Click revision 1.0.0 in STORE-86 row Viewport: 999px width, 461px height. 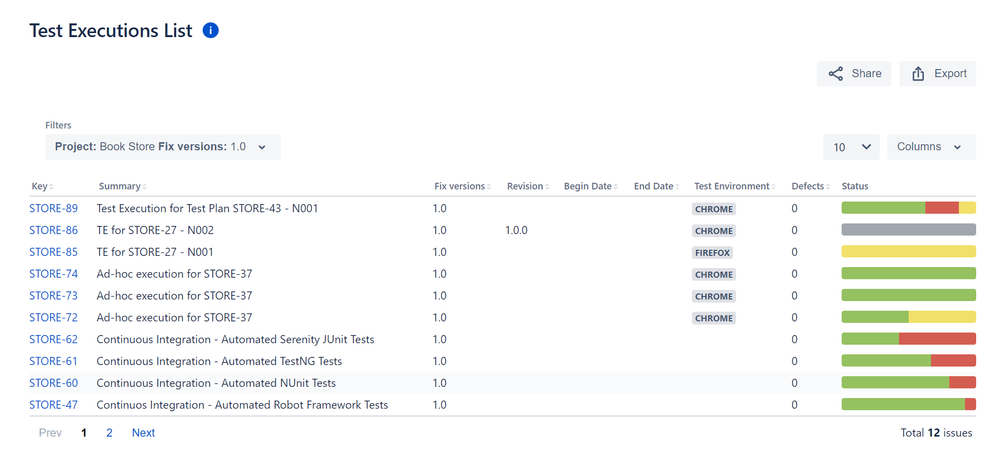(x=516, y=230)
